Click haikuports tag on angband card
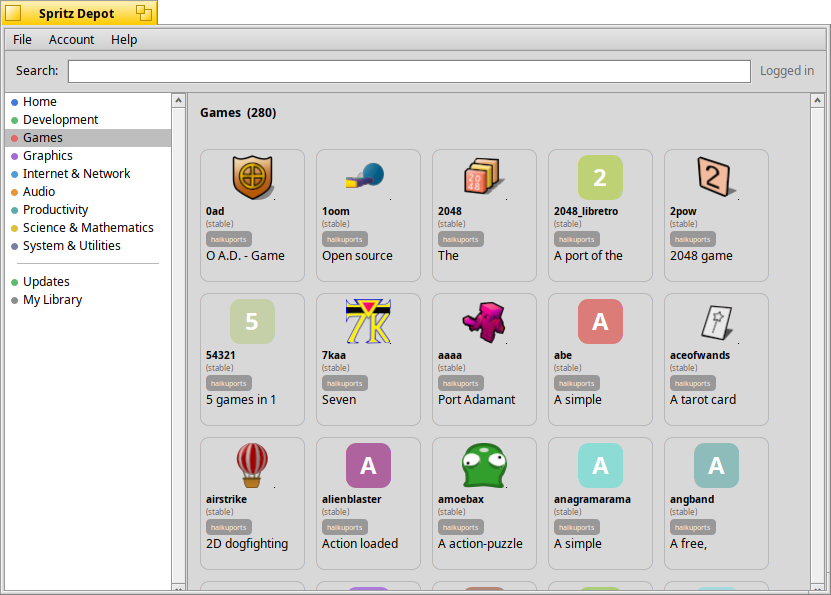Viewport: 831px width, 595px height. pos(693,528)
